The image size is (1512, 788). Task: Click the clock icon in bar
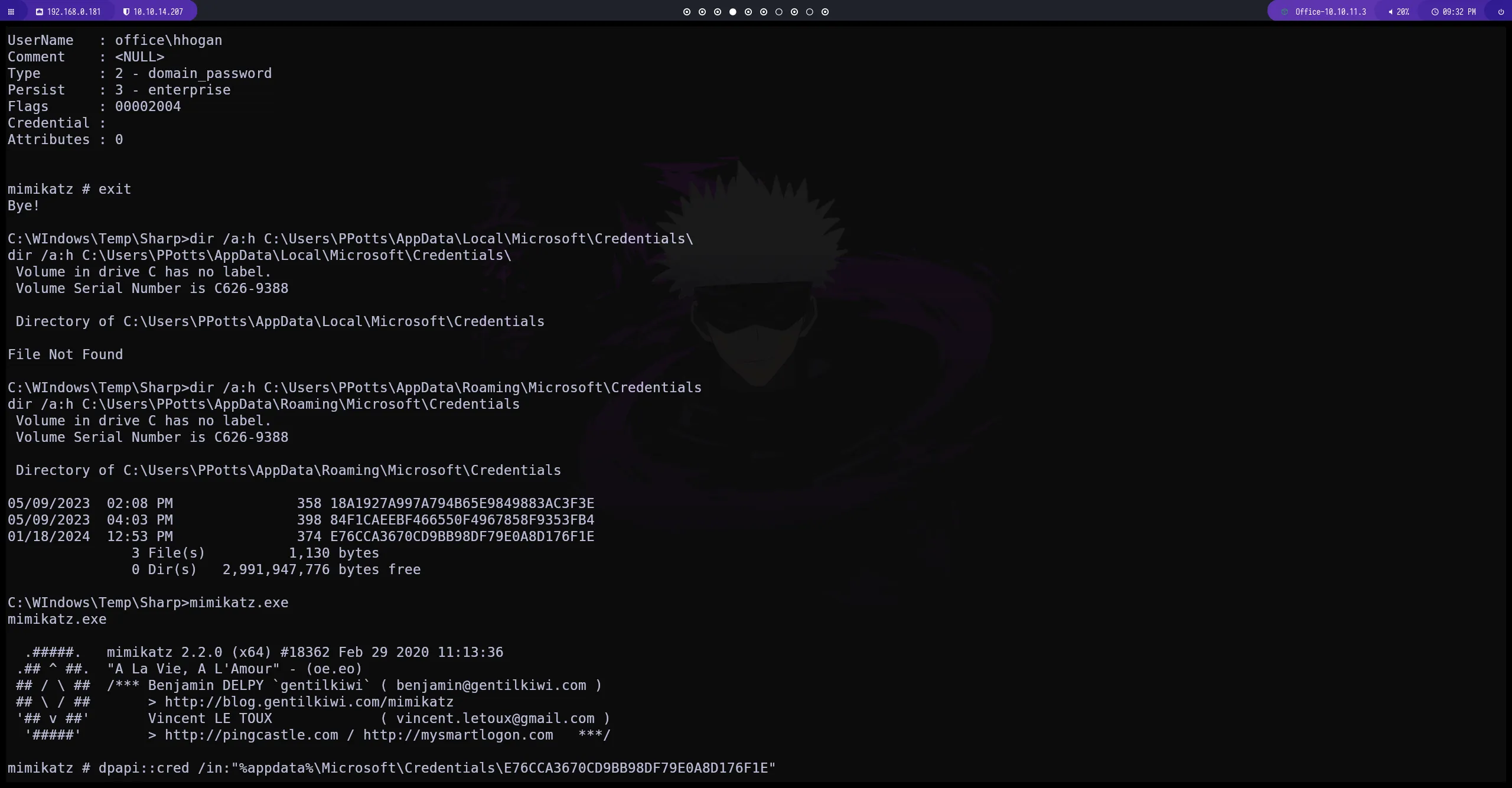(x=1435, y=12)
